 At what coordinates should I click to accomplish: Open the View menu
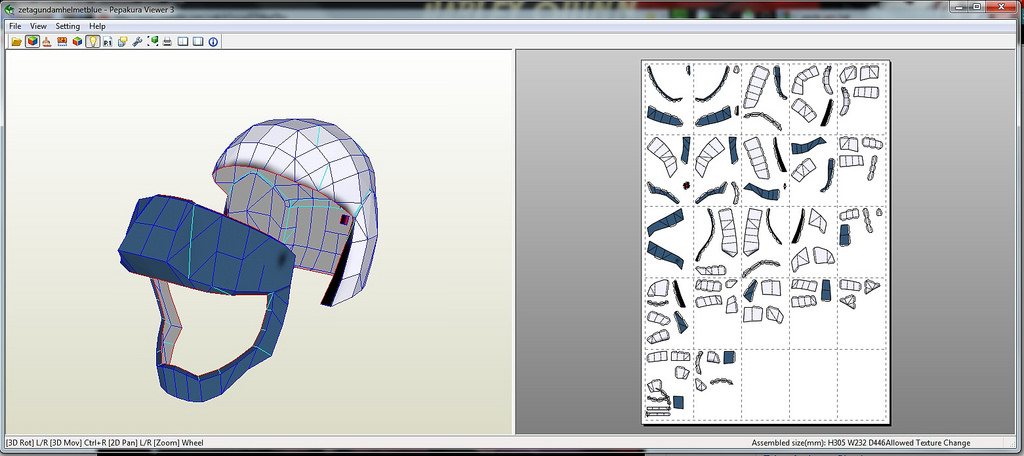[39, 26]
